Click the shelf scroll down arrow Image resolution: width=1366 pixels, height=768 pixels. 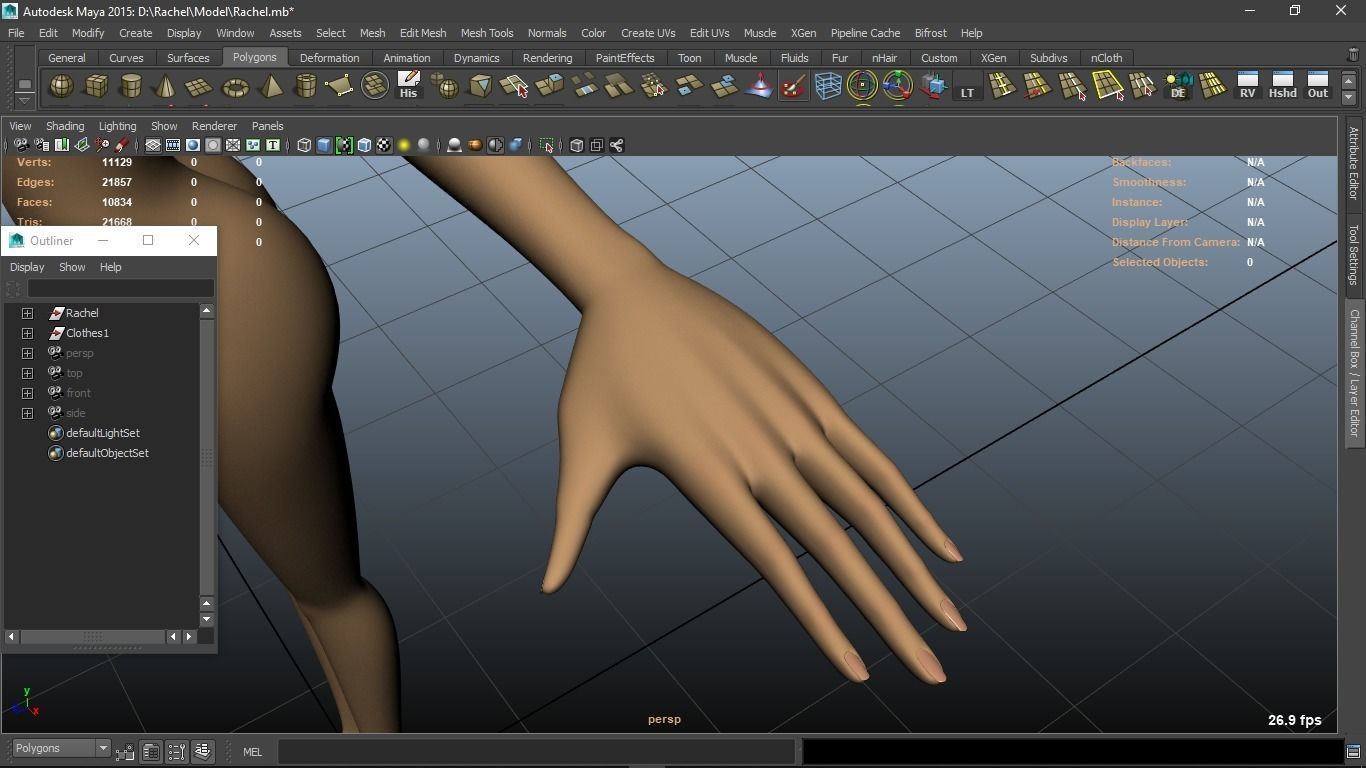click(1349, 97)
